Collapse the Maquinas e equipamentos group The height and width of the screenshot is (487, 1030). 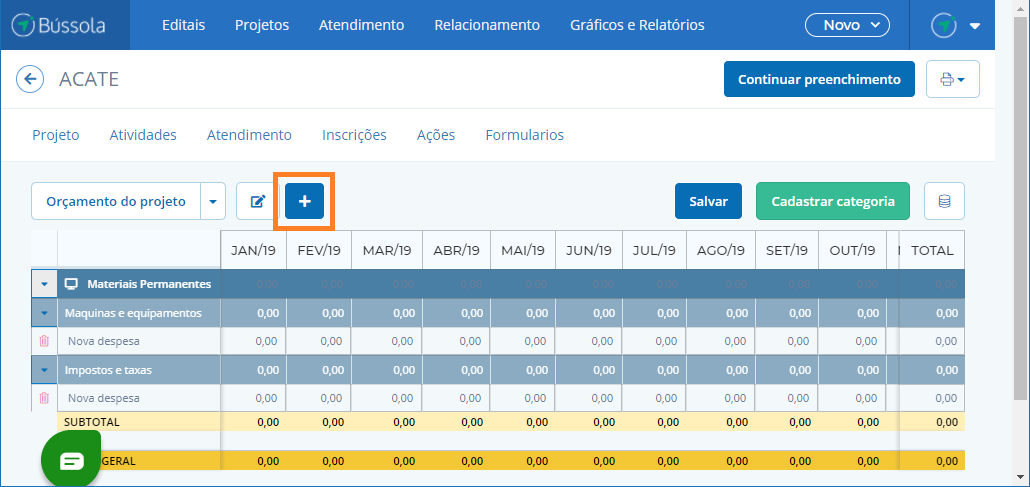(44, 313)
